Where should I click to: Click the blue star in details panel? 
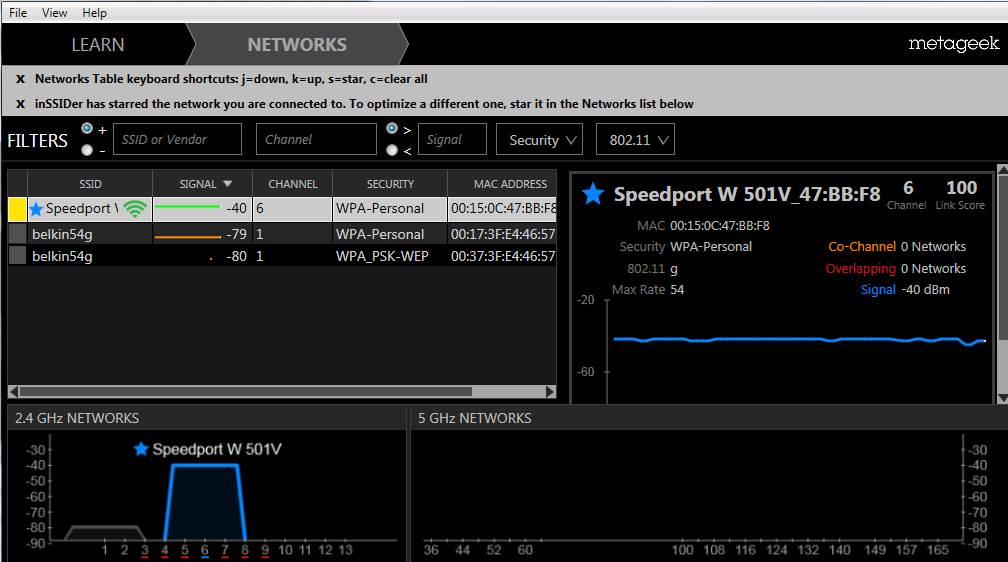(x=593, y=194)
